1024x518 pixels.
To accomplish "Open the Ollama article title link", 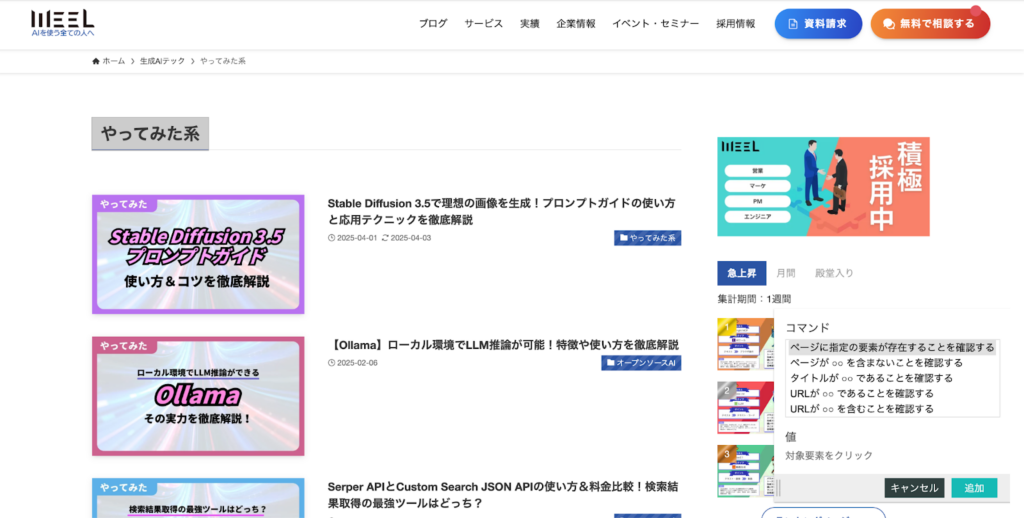I will tap(504, 344).
